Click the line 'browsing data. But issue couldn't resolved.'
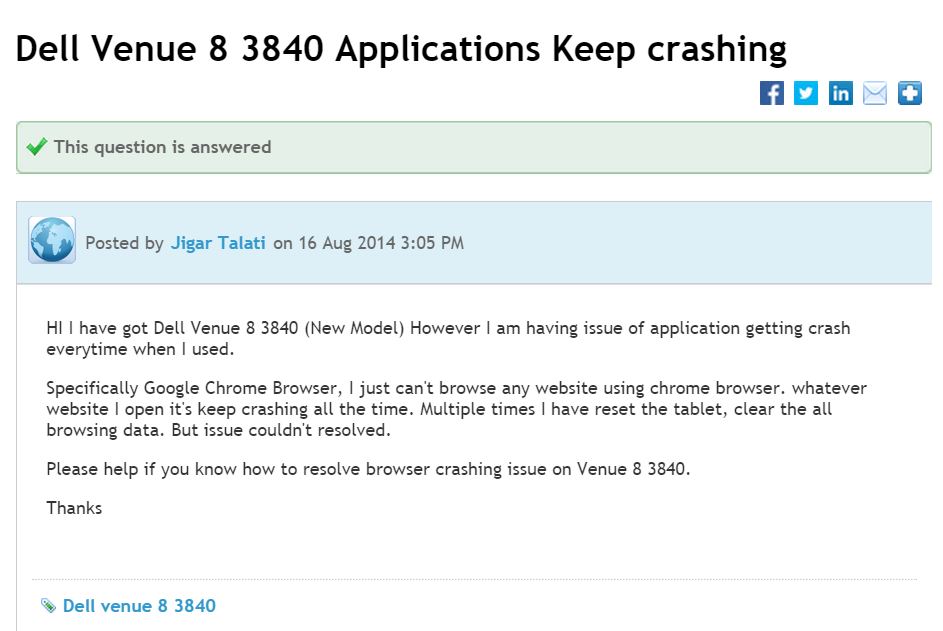Screen dimensions: 943x631 point(218,431)
